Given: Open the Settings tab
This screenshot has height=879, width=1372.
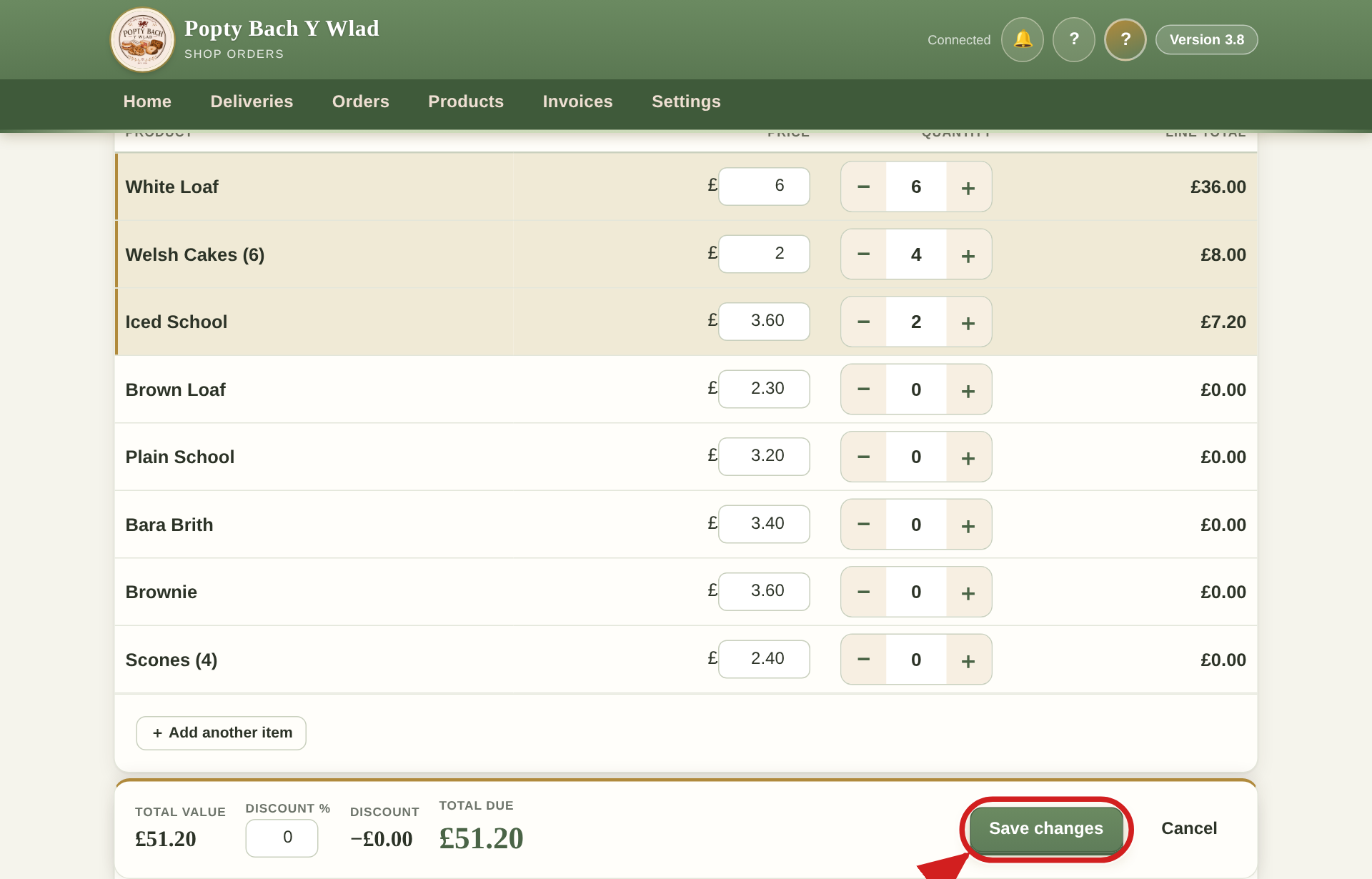Looking at the screenshot, I should pos(686,101).
